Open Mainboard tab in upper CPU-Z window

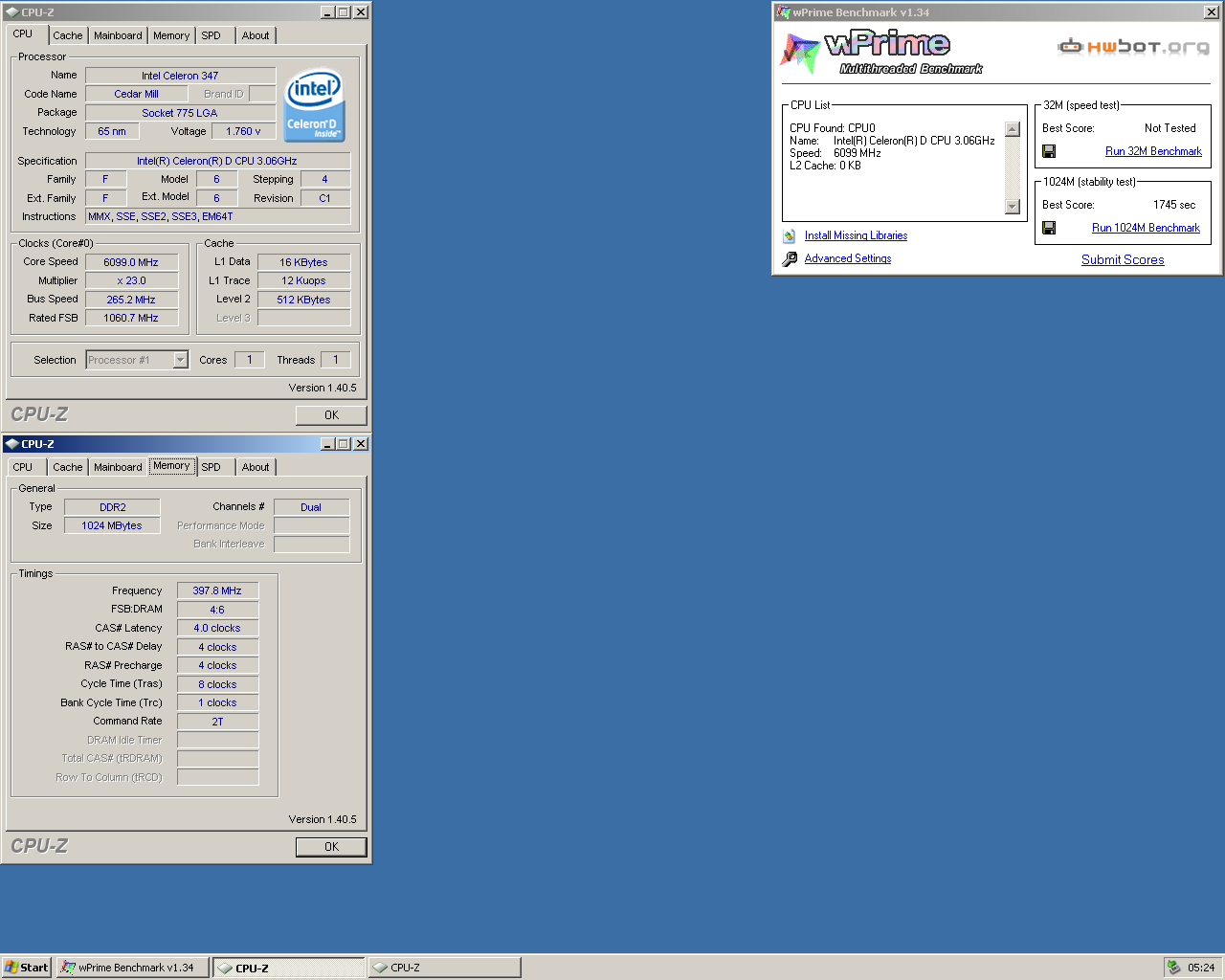point(118,35)
